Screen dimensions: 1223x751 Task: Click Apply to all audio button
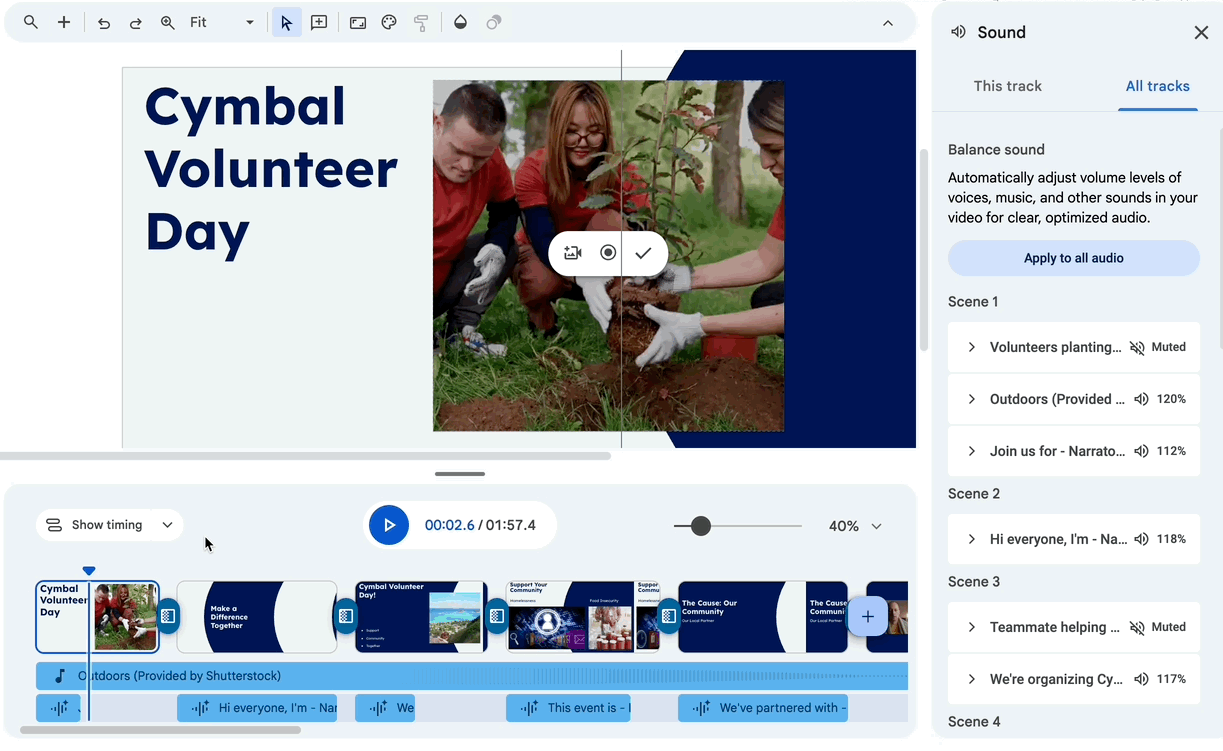click(1074, 258)
